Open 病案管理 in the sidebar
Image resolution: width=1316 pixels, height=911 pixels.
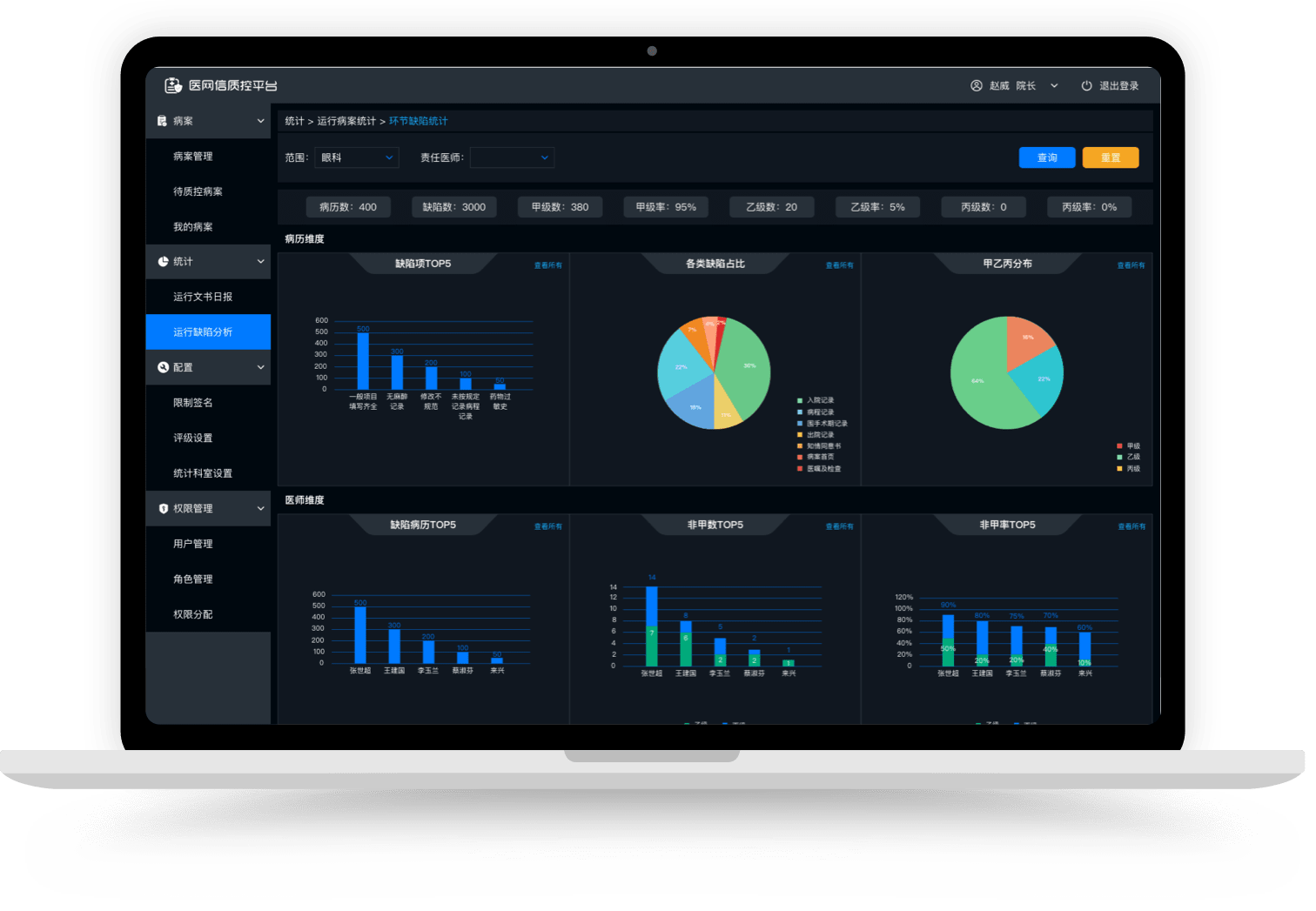[x=208, y=156]
